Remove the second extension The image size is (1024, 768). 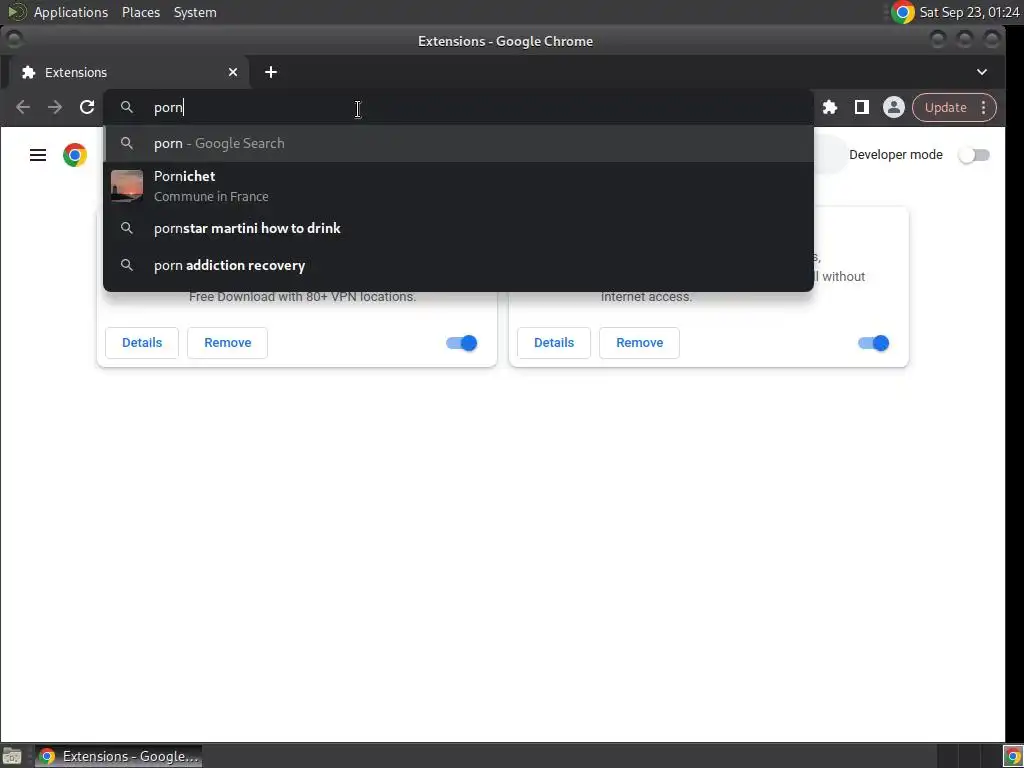pos(639,343)
